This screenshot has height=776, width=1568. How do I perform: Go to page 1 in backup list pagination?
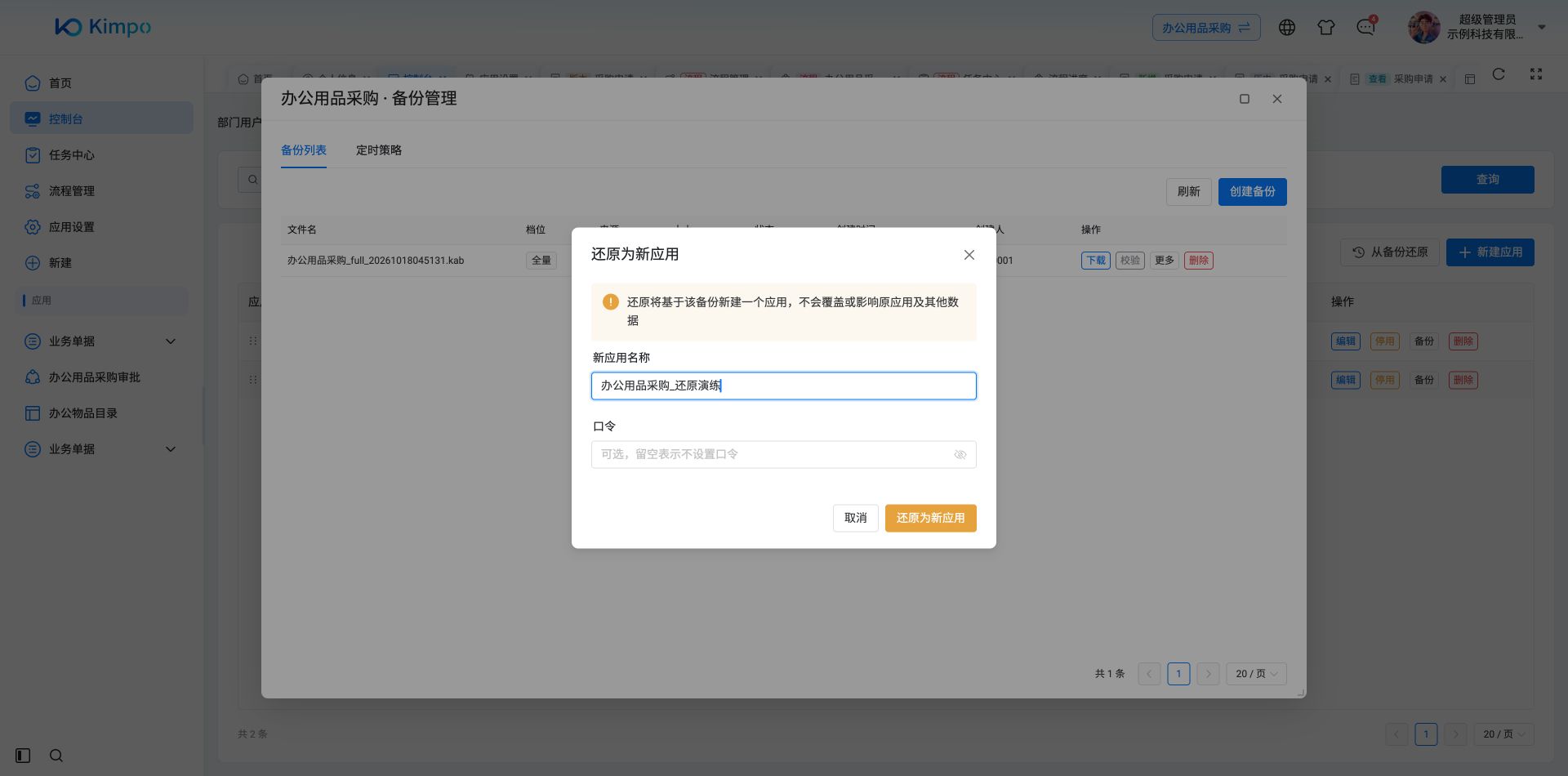1178,674
